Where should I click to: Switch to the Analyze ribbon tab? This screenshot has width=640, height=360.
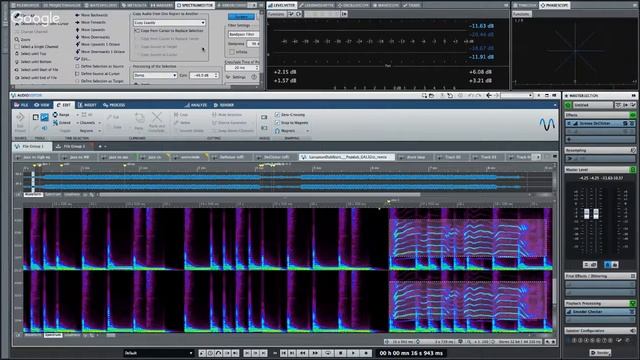196,105
